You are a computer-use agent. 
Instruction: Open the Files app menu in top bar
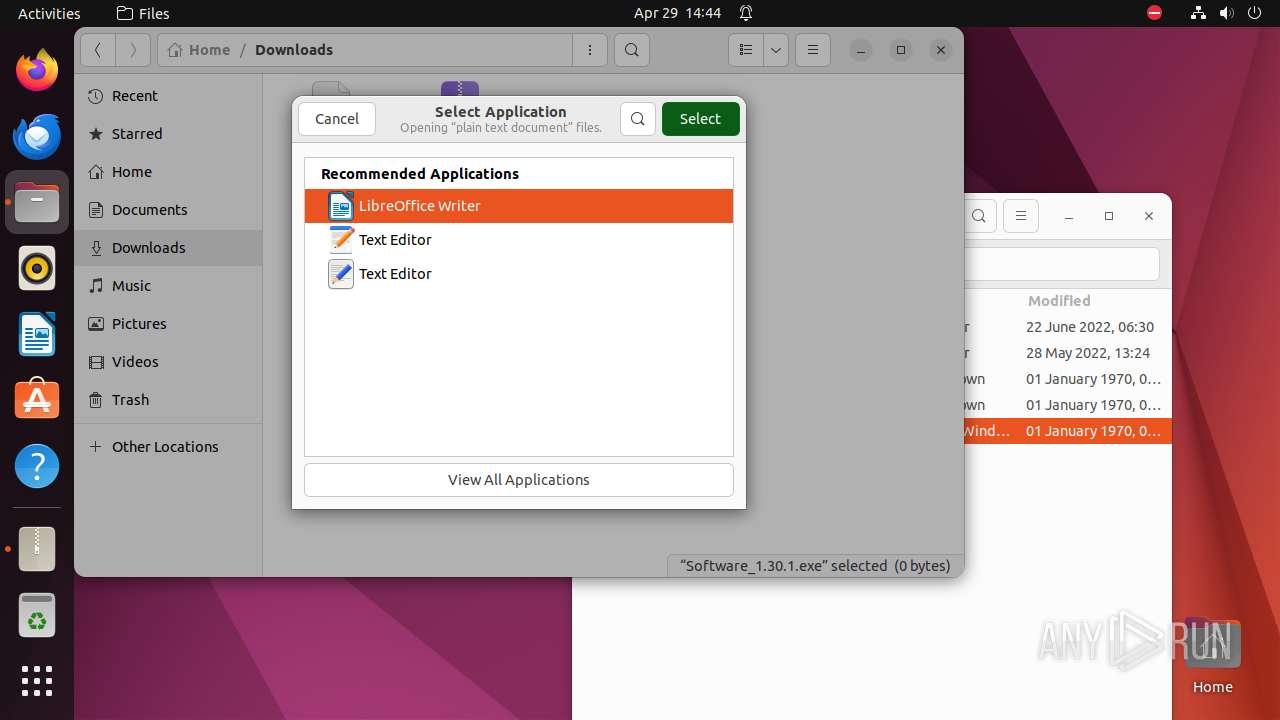point(143,14)
